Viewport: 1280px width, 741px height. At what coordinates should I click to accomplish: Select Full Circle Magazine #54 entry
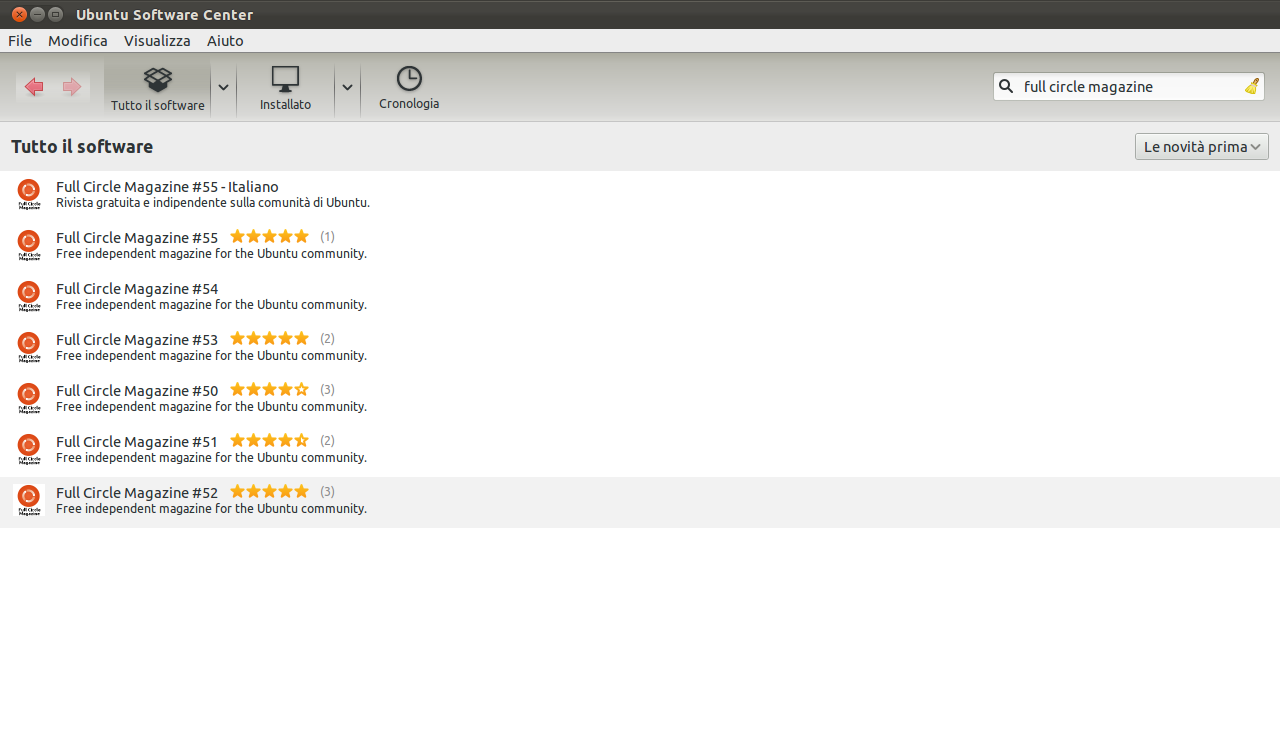click(x=640, y=297)
